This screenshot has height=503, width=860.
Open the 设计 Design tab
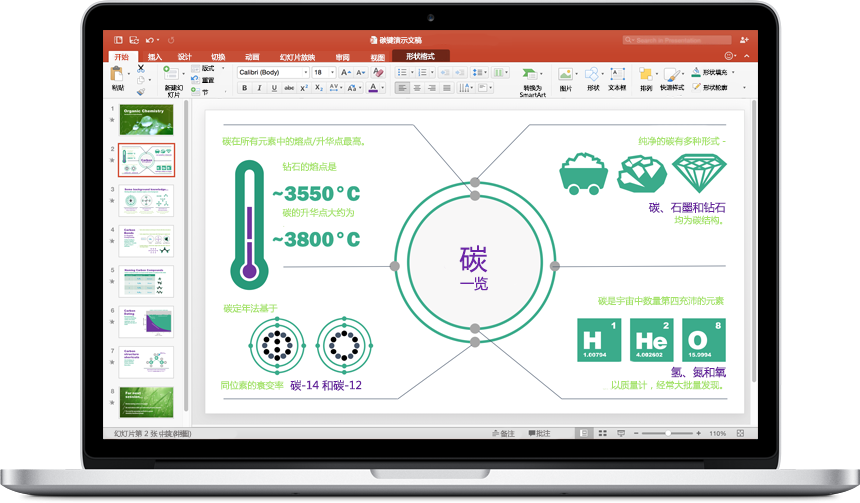185,57
